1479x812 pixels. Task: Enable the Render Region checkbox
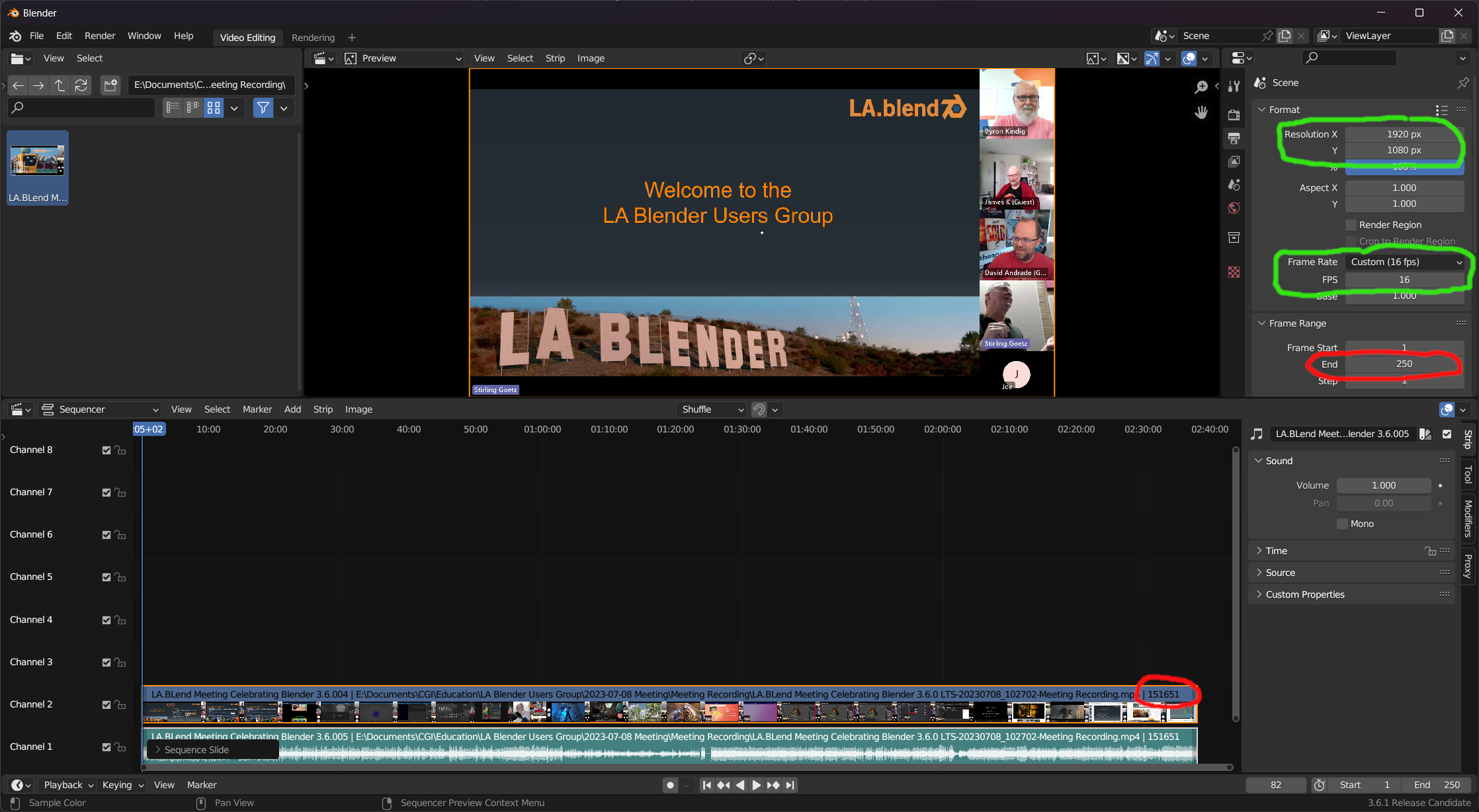pyautogui.click(x=1351, y=225)
